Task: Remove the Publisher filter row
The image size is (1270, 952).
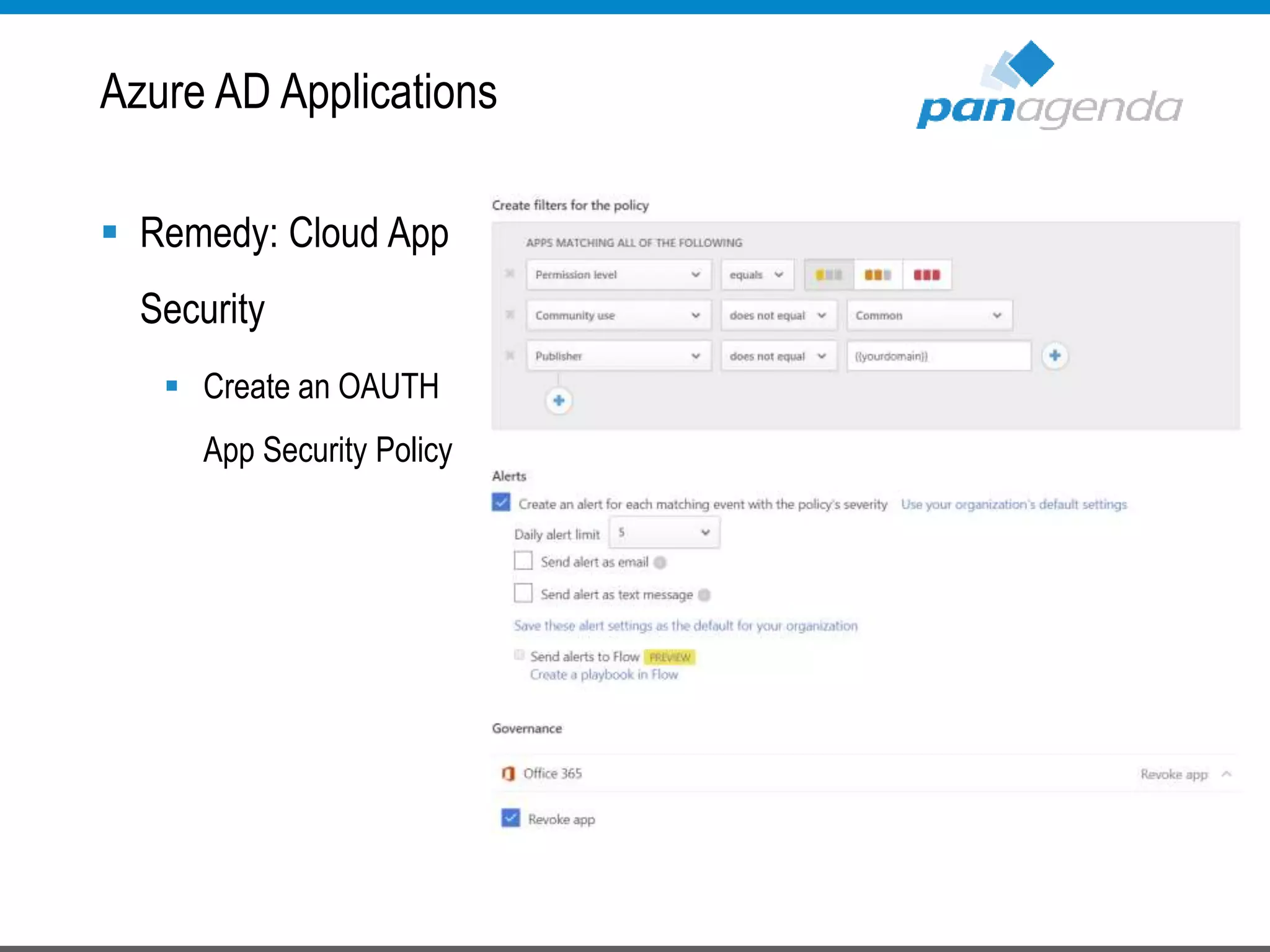Action: (510, 355)
